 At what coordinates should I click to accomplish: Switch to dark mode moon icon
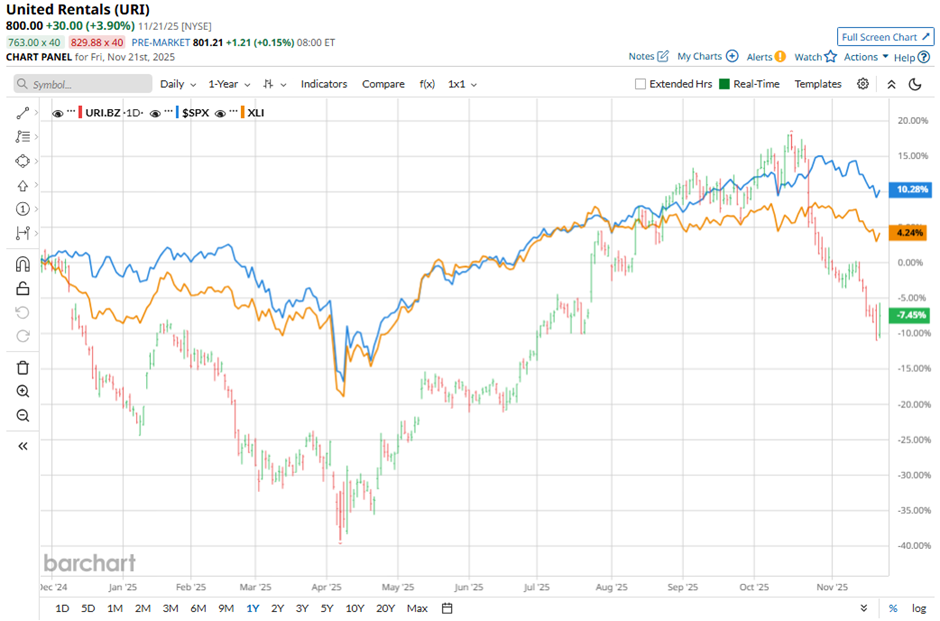(x=915, y=84)
